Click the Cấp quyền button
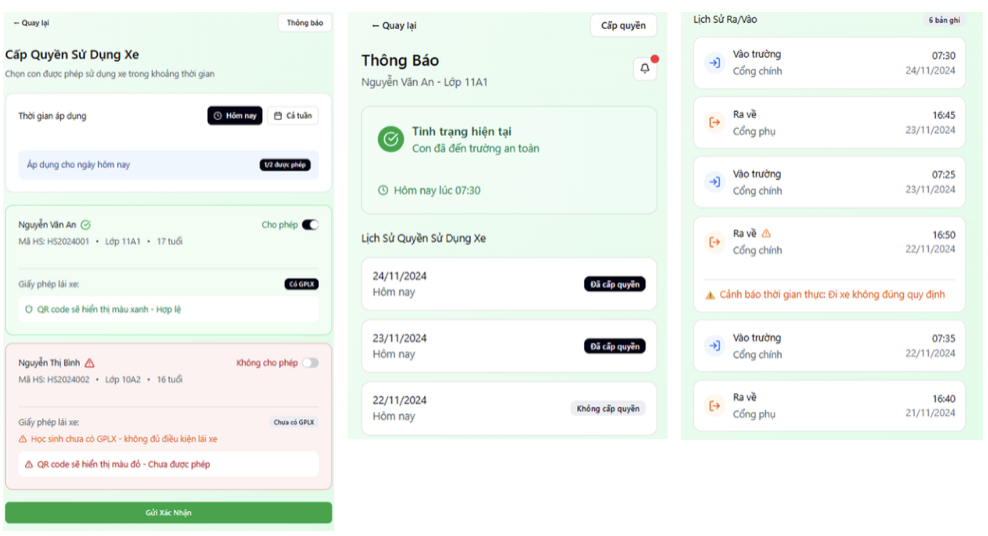The height and width of the screenshot is (536, 988). 623,26
